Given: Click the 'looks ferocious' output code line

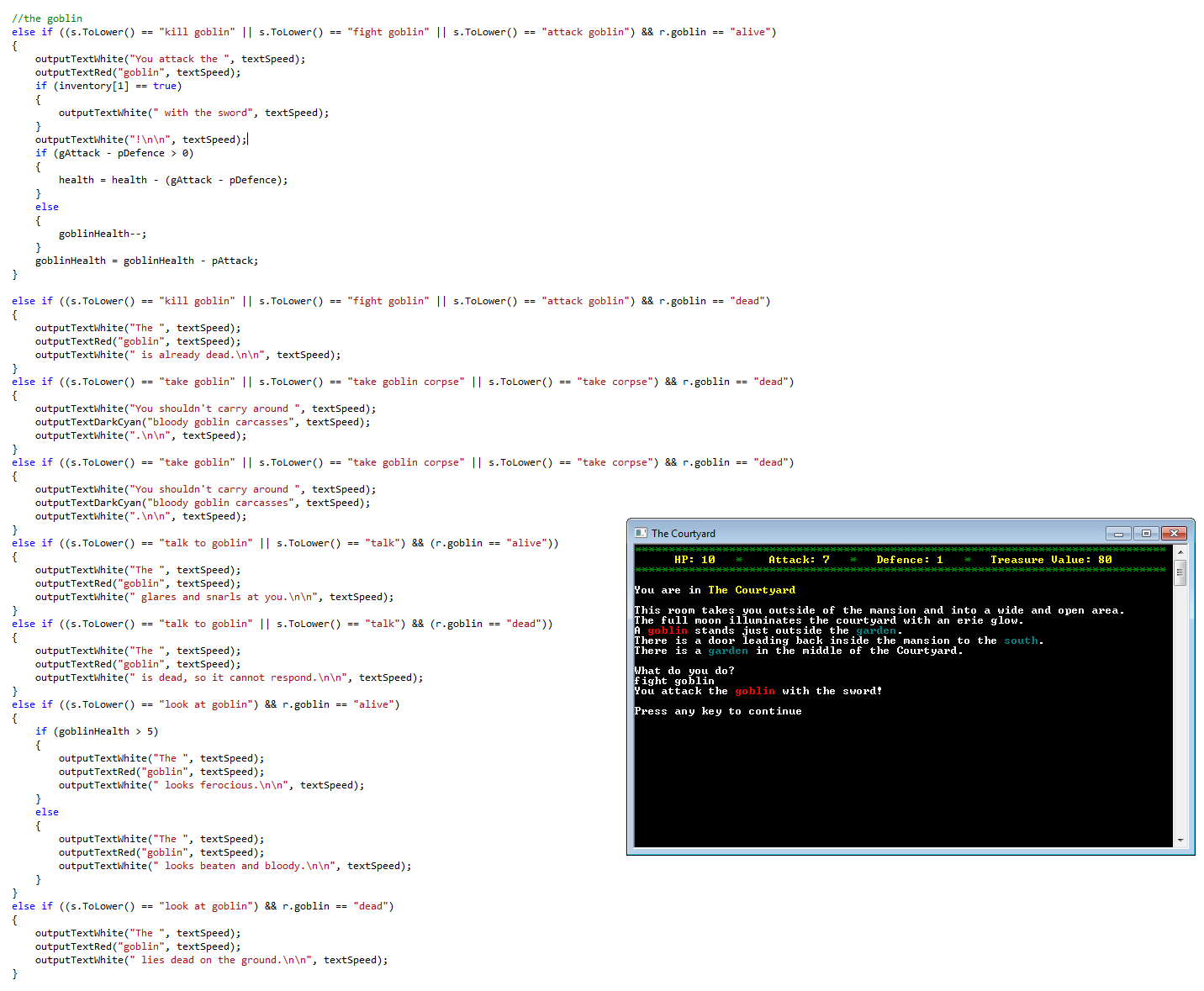Looking at the screenshot, I should (211, 785).
